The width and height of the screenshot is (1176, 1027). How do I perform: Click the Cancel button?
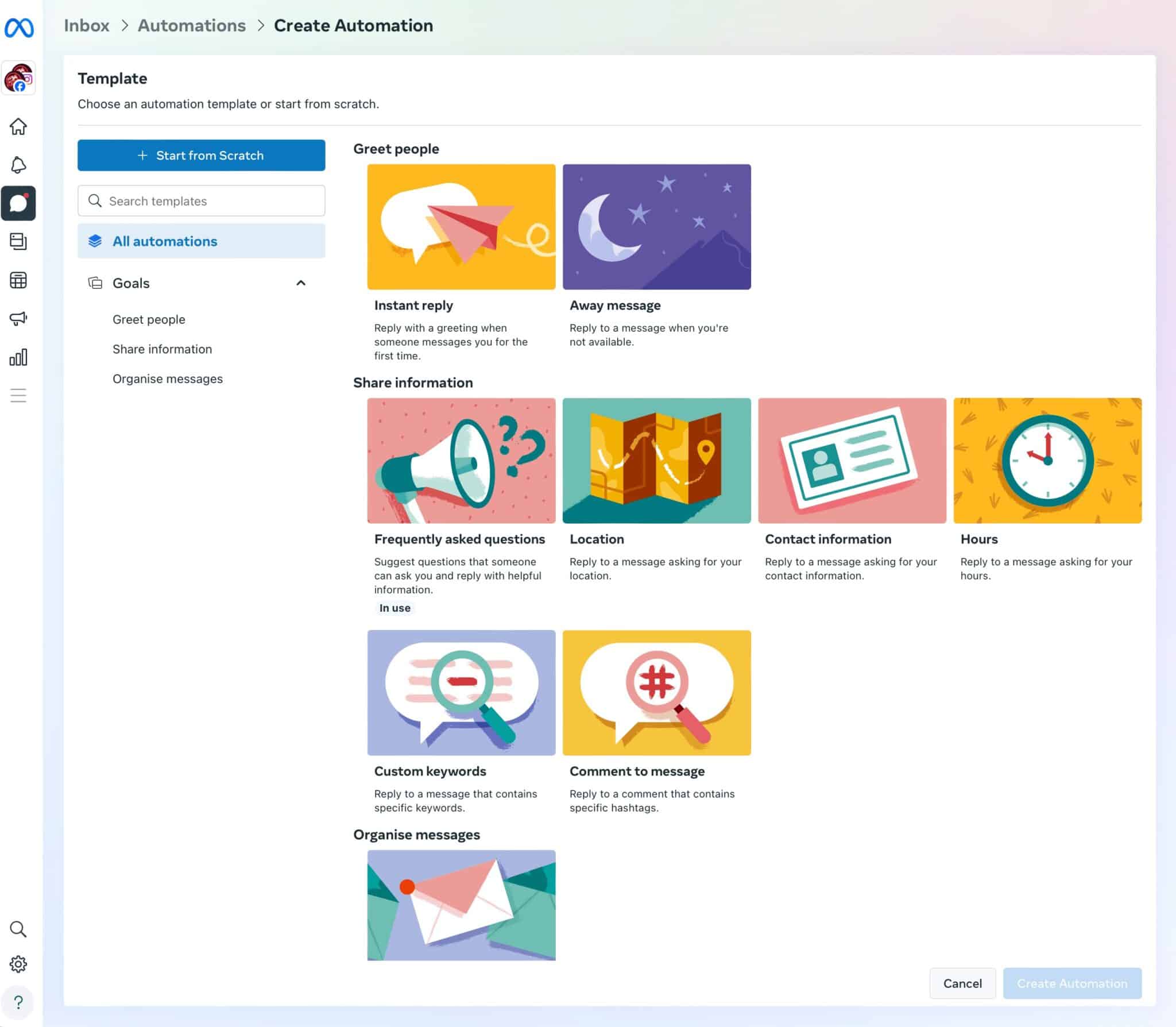pos(962,983)
